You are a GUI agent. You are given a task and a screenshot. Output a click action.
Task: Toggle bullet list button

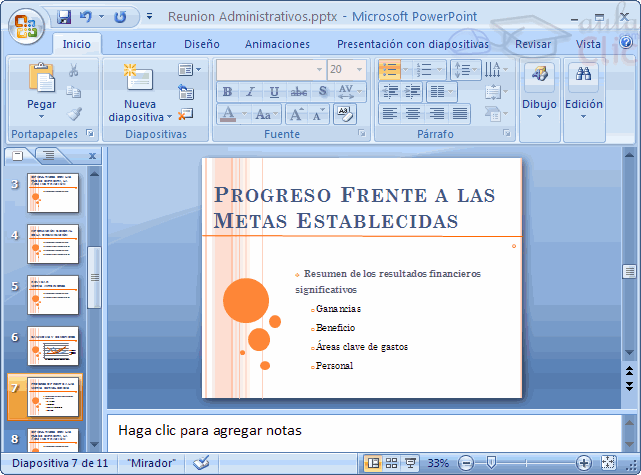pos(389,69)
